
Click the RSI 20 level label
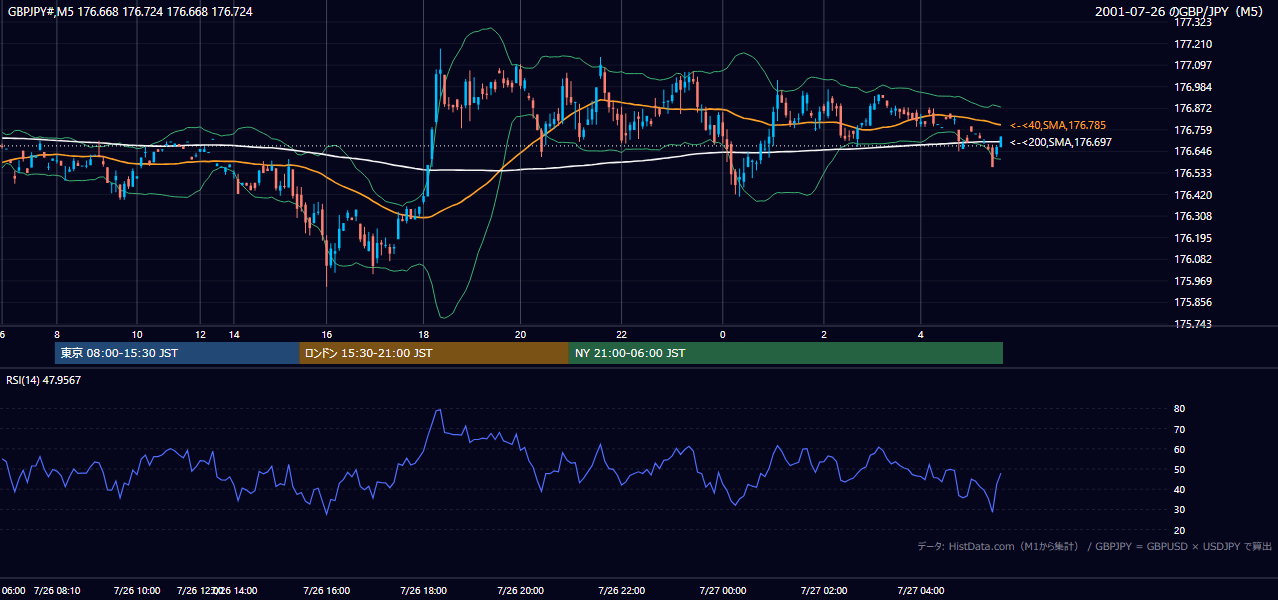[1179, 530]
